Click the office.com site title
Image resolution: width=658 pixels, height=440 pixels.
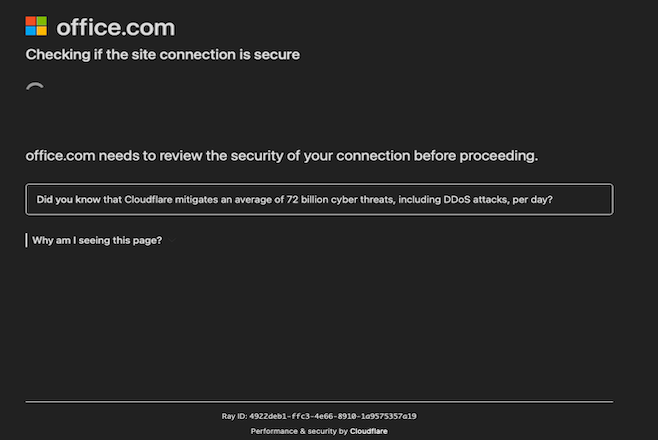115,27
